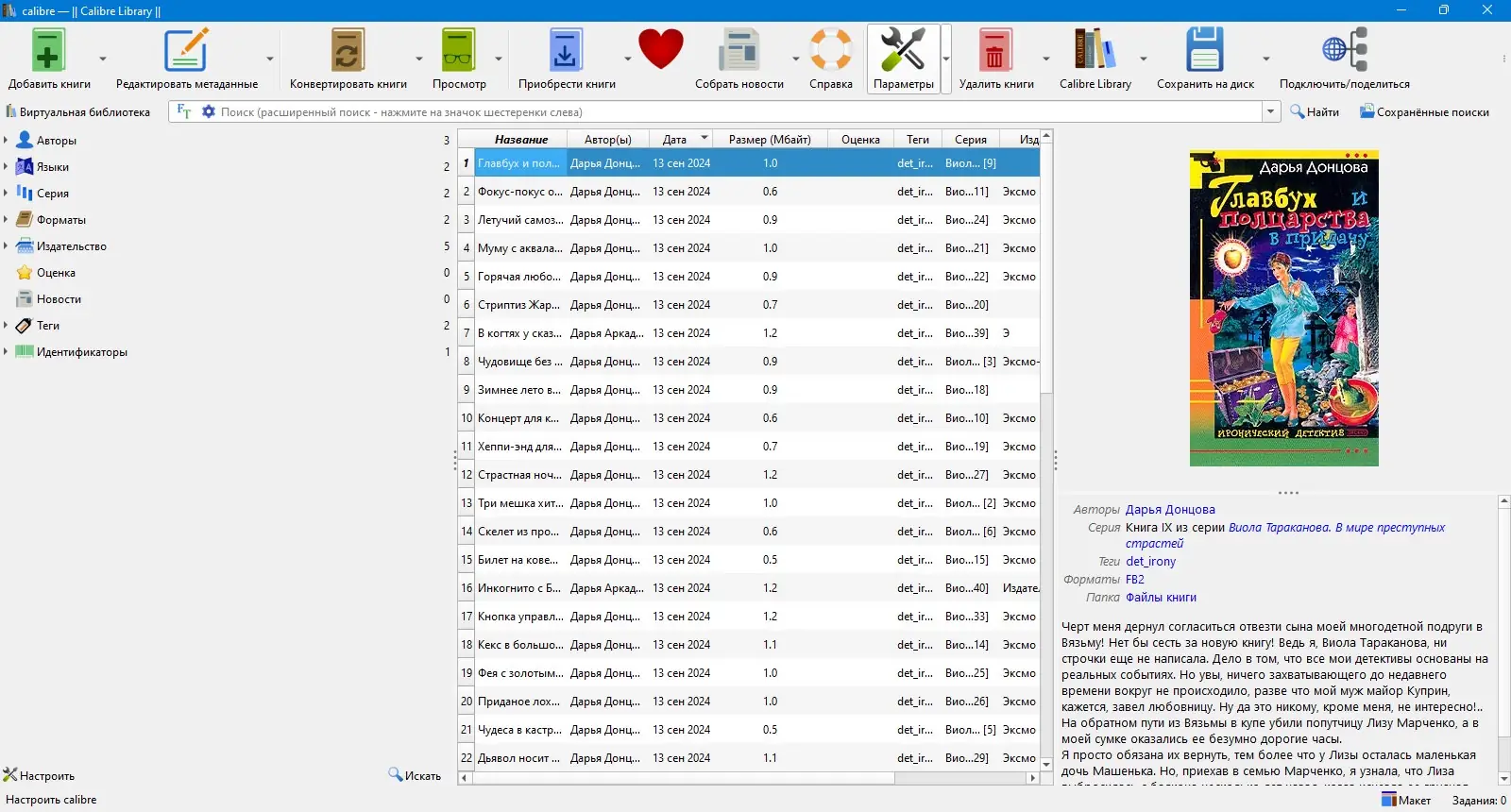The width and height of the screenshot is (1511, 812).
Task: Select the Идентификаторы category
Action: click(82, 352)
